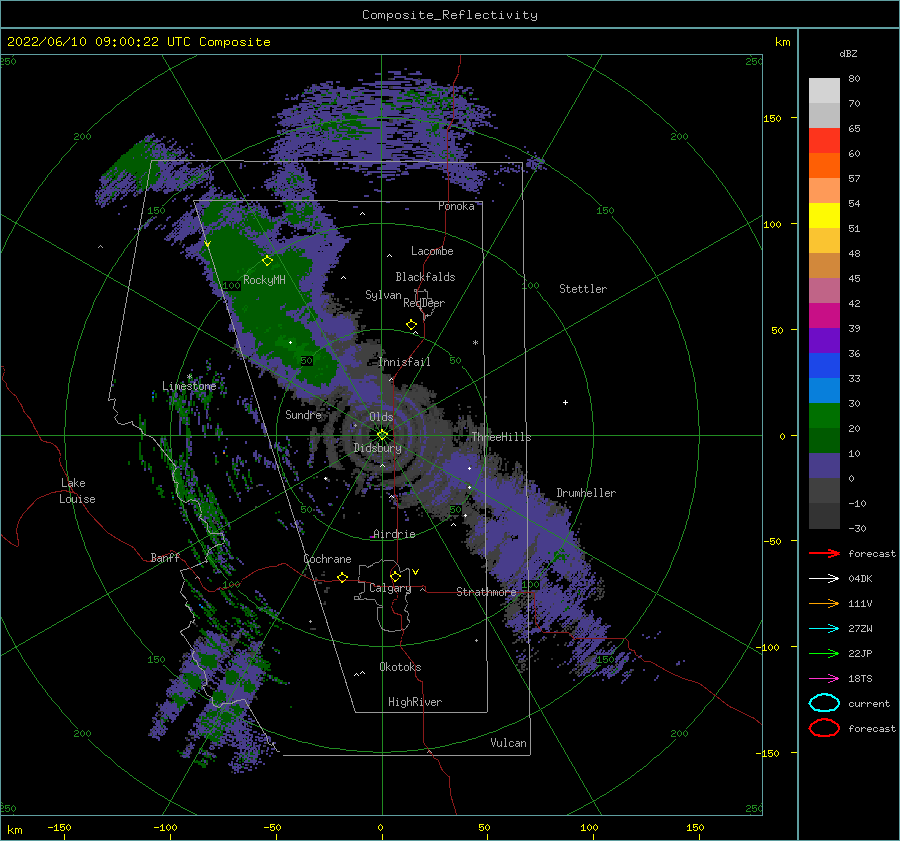Click the cyan current oval icon
900x841 pixels.
coord(824,703)
